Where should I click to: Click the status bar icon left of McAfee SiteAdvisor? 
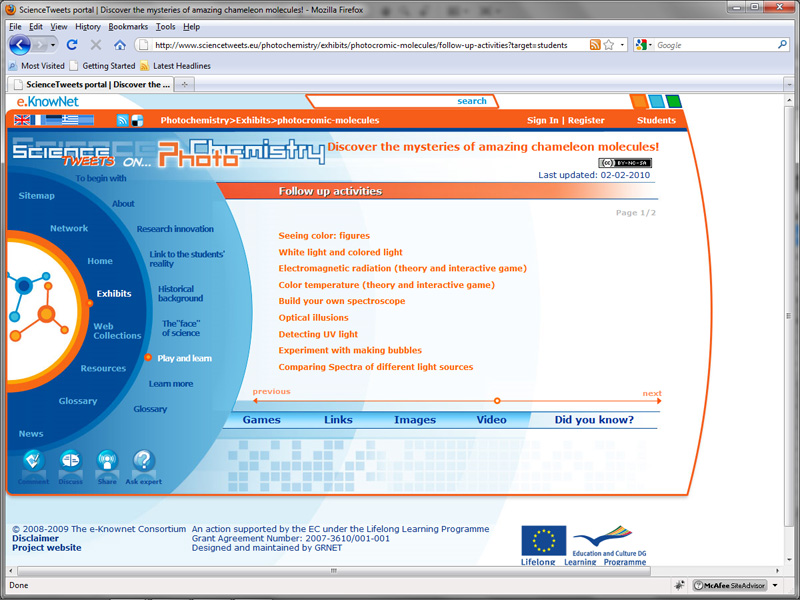tap(679, 585)
